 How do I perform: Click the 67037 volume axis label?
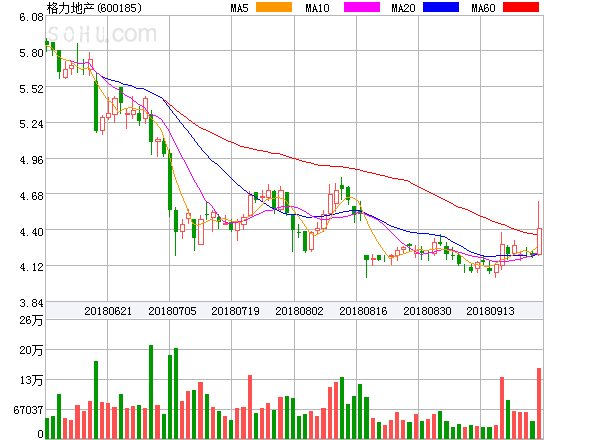28,410
